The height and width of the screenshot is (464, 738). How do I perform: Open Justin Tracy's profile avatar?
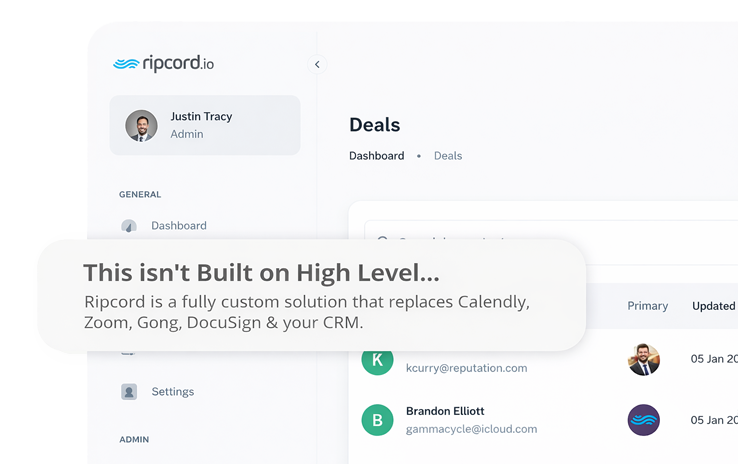141,126
